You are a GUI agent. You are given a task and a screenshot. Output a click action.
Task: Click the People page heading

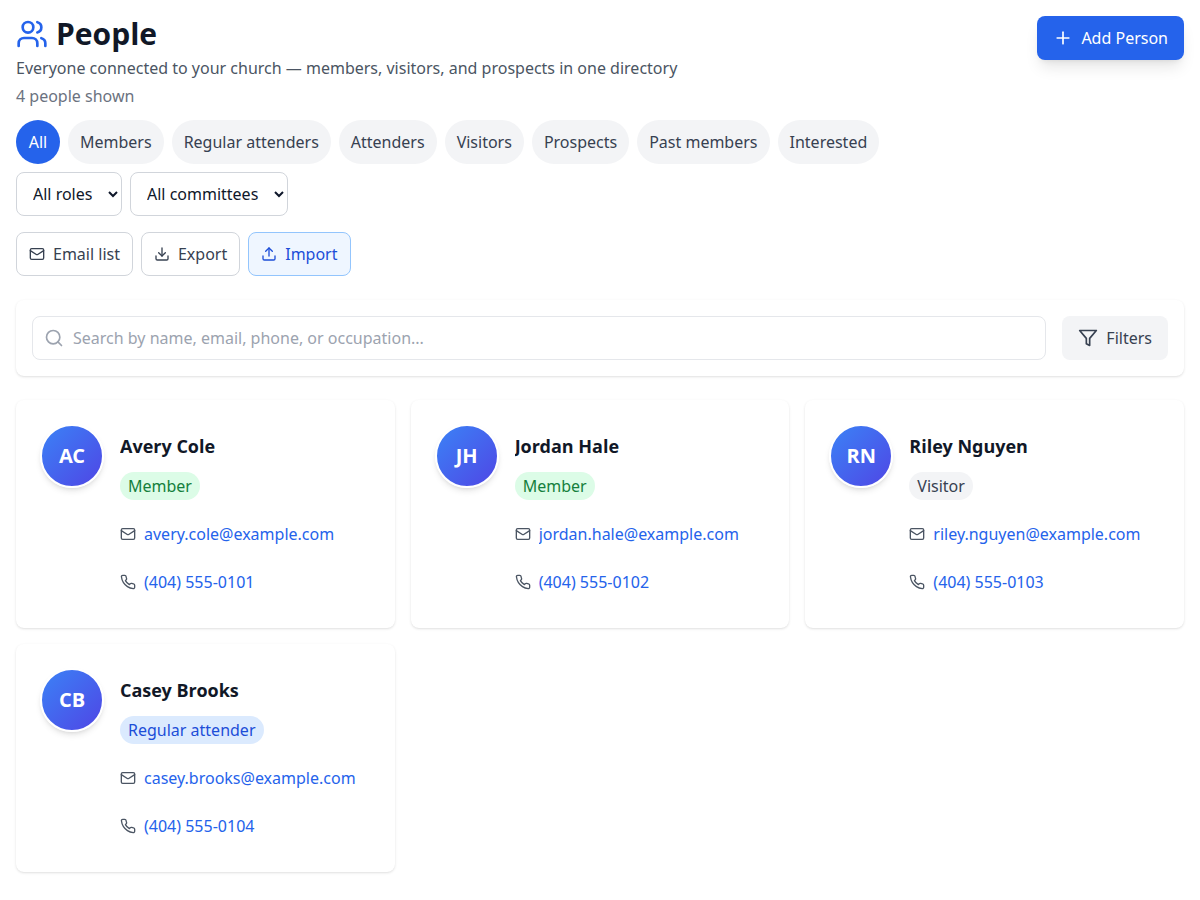[106, 35]
